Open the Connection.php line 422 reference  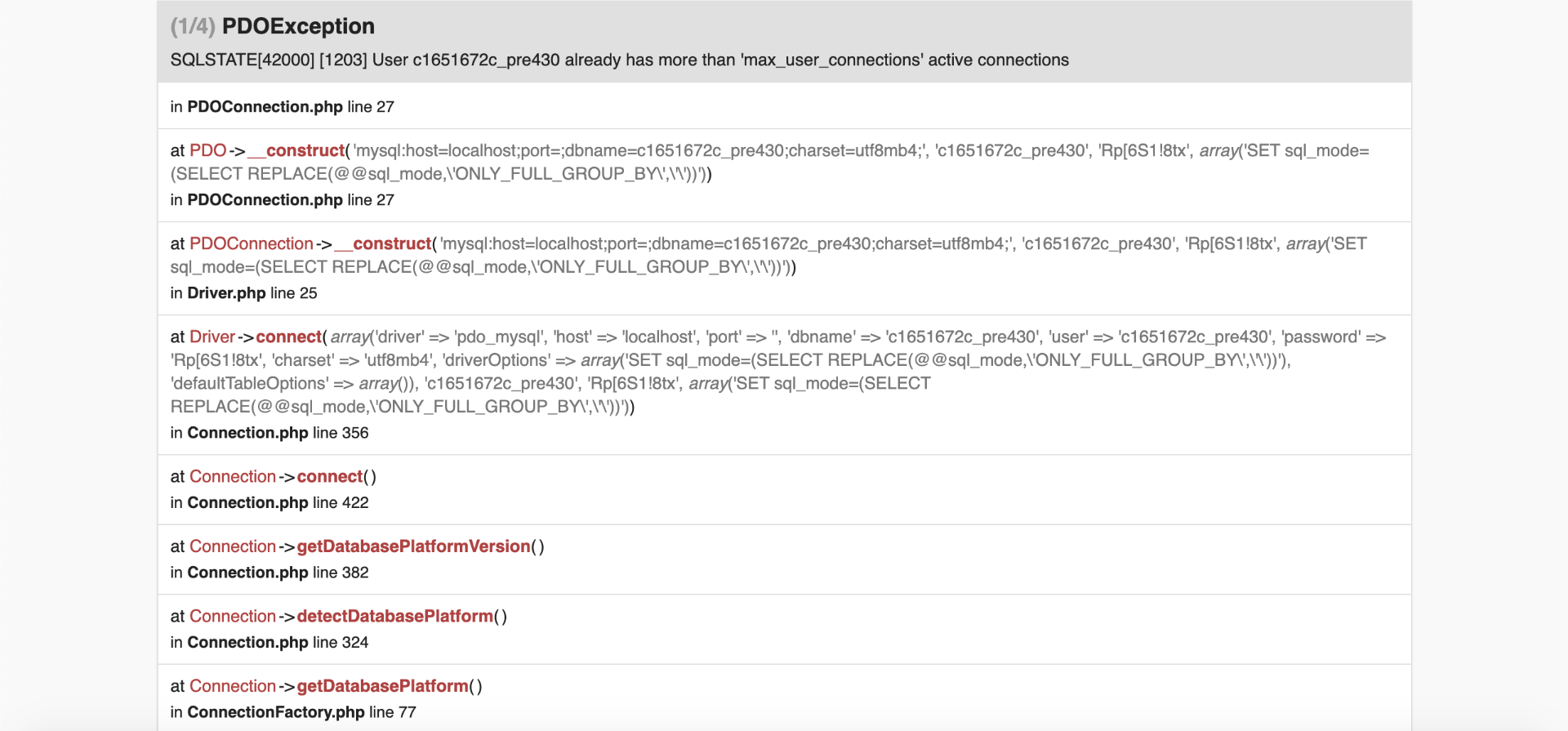pos(269,503)
